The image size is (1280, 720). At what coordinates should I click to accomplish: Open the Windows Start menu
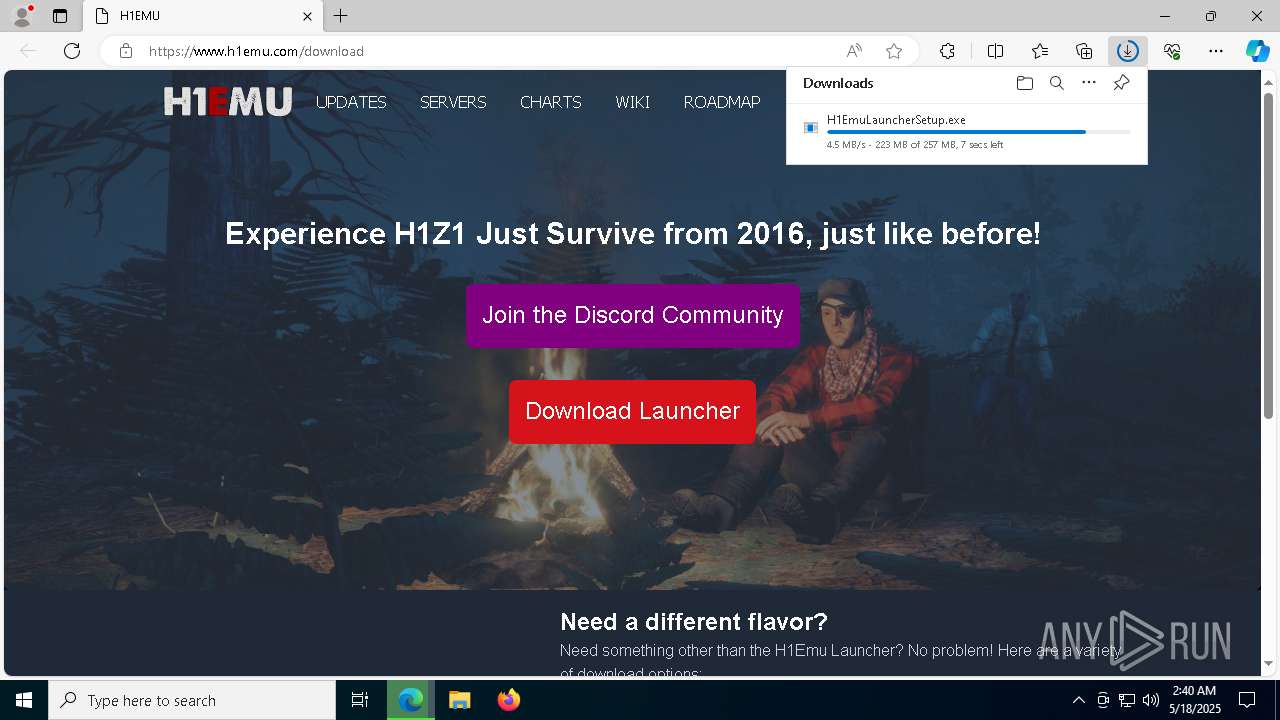tap(24, 700)
